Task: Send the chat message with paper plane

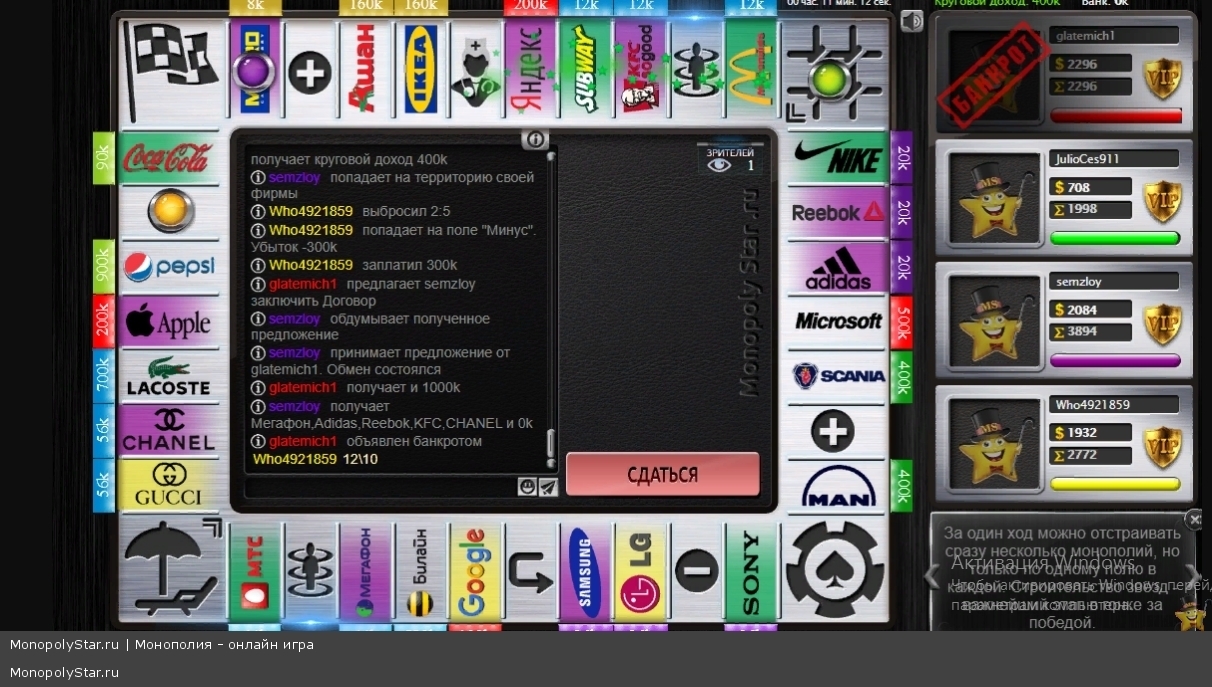Action: pyautogui.click(x=548, y=487)
